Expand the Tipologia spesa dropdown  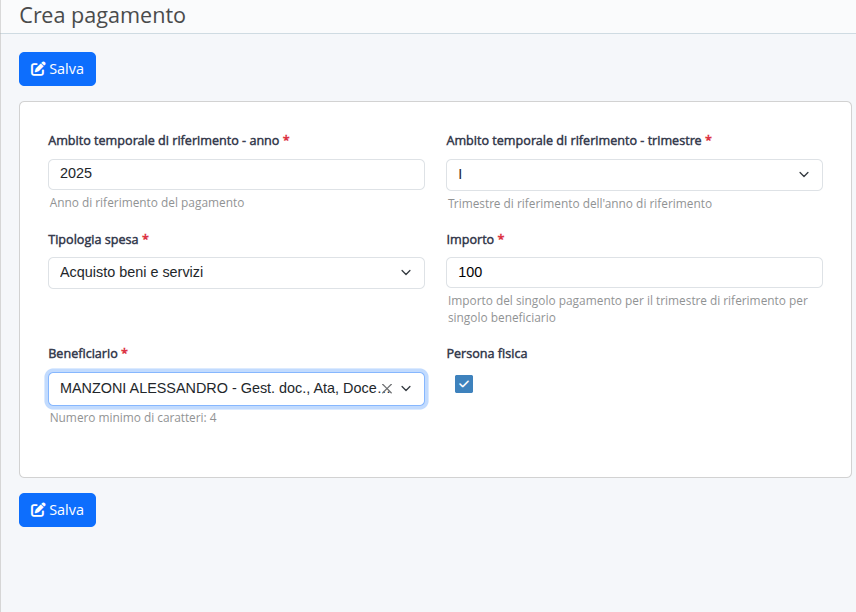point(236,273)
